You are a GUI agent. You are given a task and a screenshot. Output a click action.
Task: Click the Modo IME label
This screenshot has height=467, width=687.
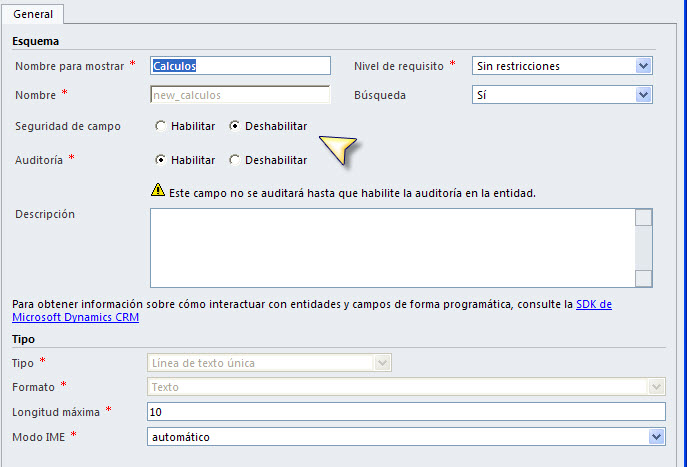pos(39,437)
